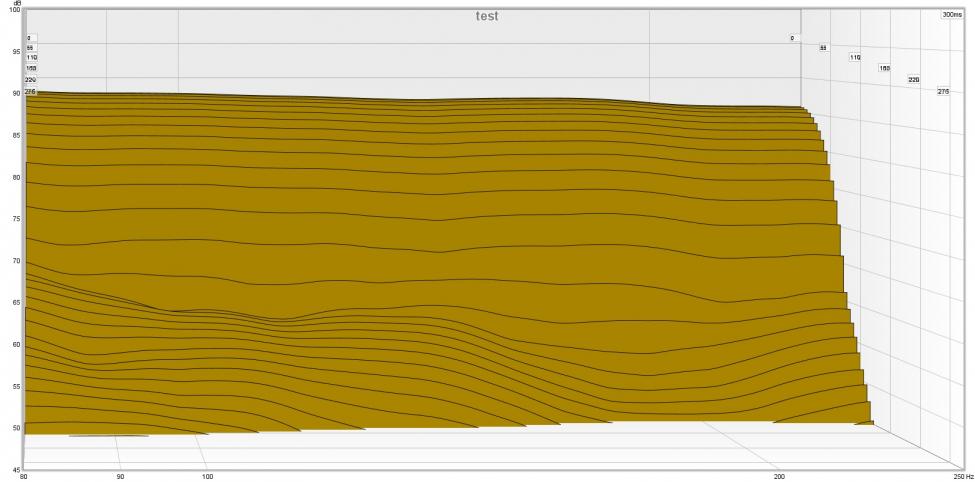Click the 220 marker on right depth axis
Image resolution: width=975 pixels, height=482 pixels.
[913, 80]
